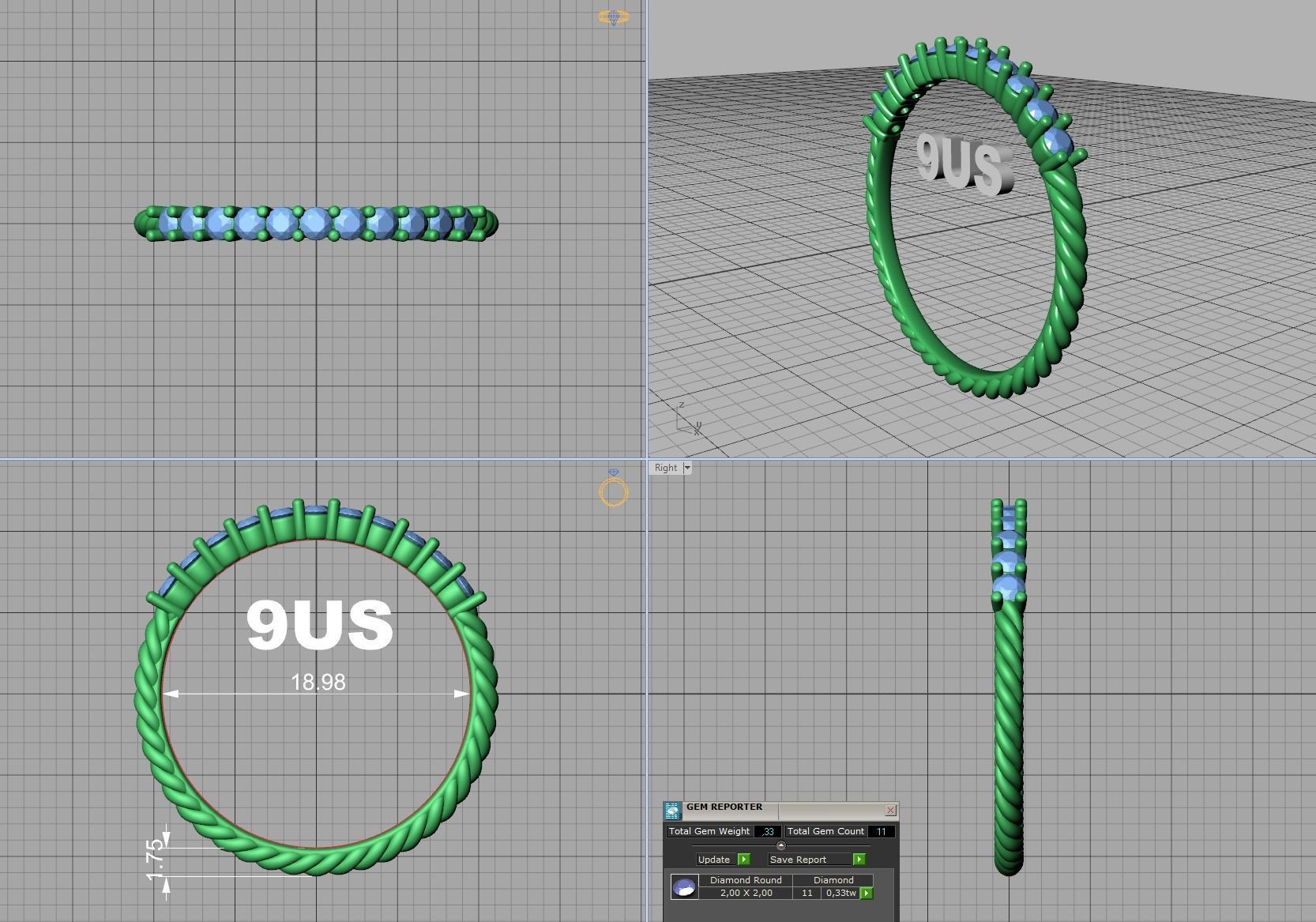
Task: Click the 'GEM REPORTER' panel title
Action: pyautogui.click(x=724, y=807)
